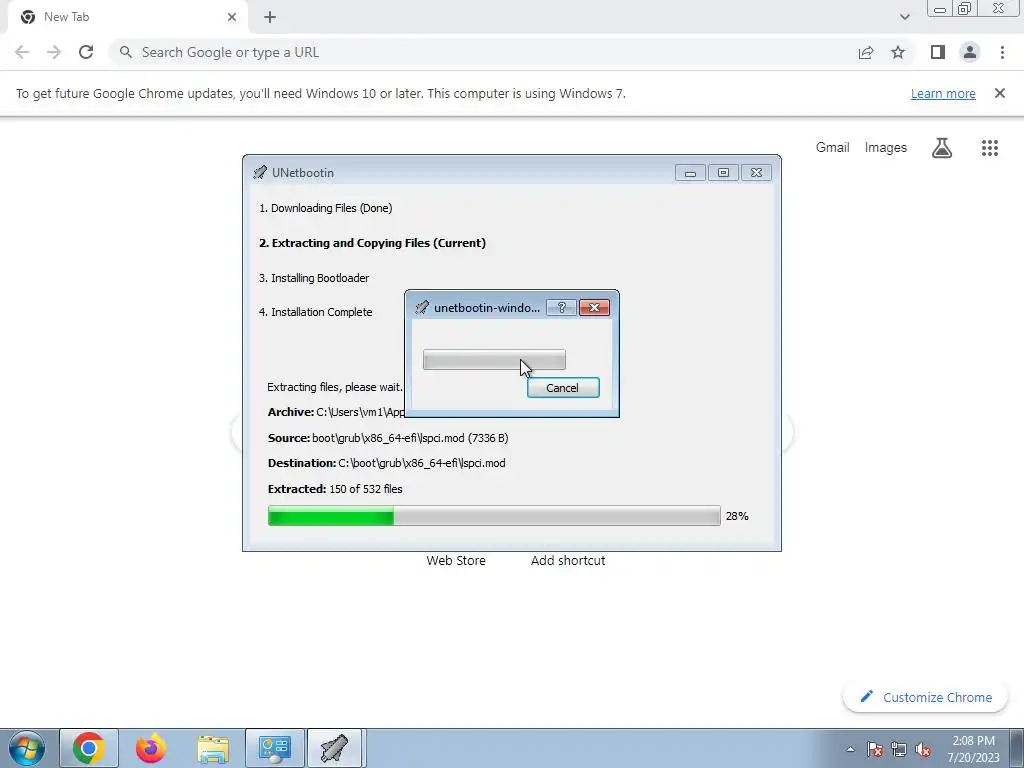
Task: Open the Chrome three-dot menu
Action: coord(1002,52)
